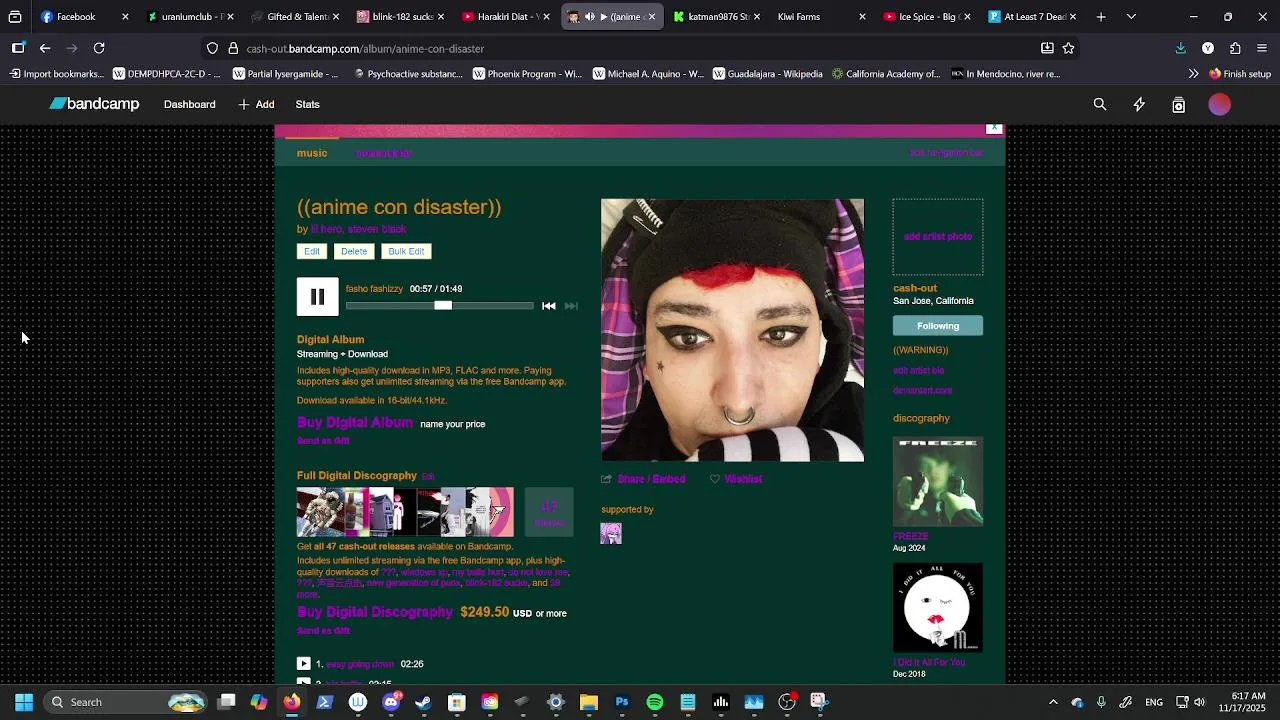Click the browser back arrow

pos(45,48)
